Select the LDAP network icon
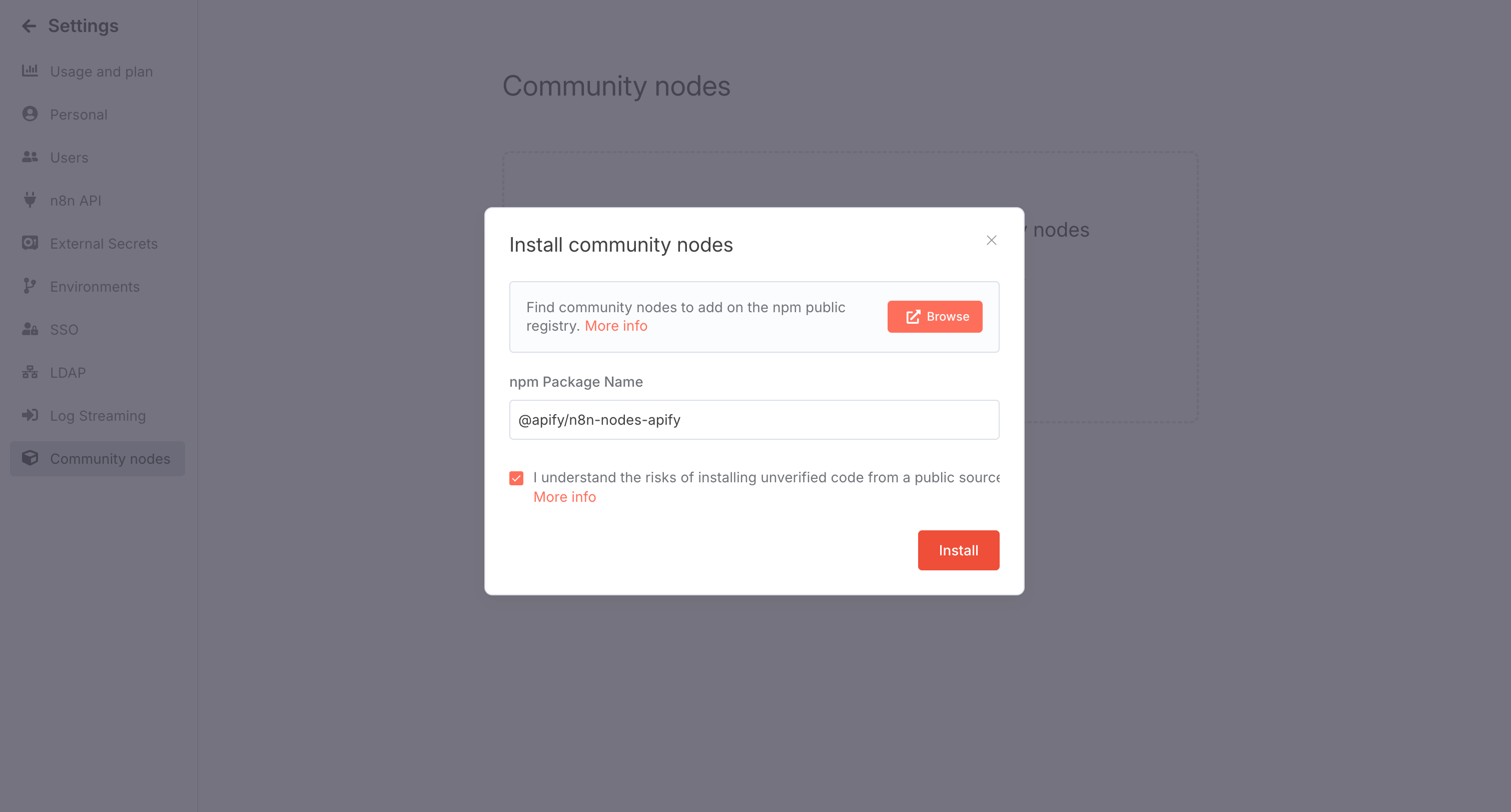The height and width of the screenshot is (812, 1511). click(x=30, y=372)
